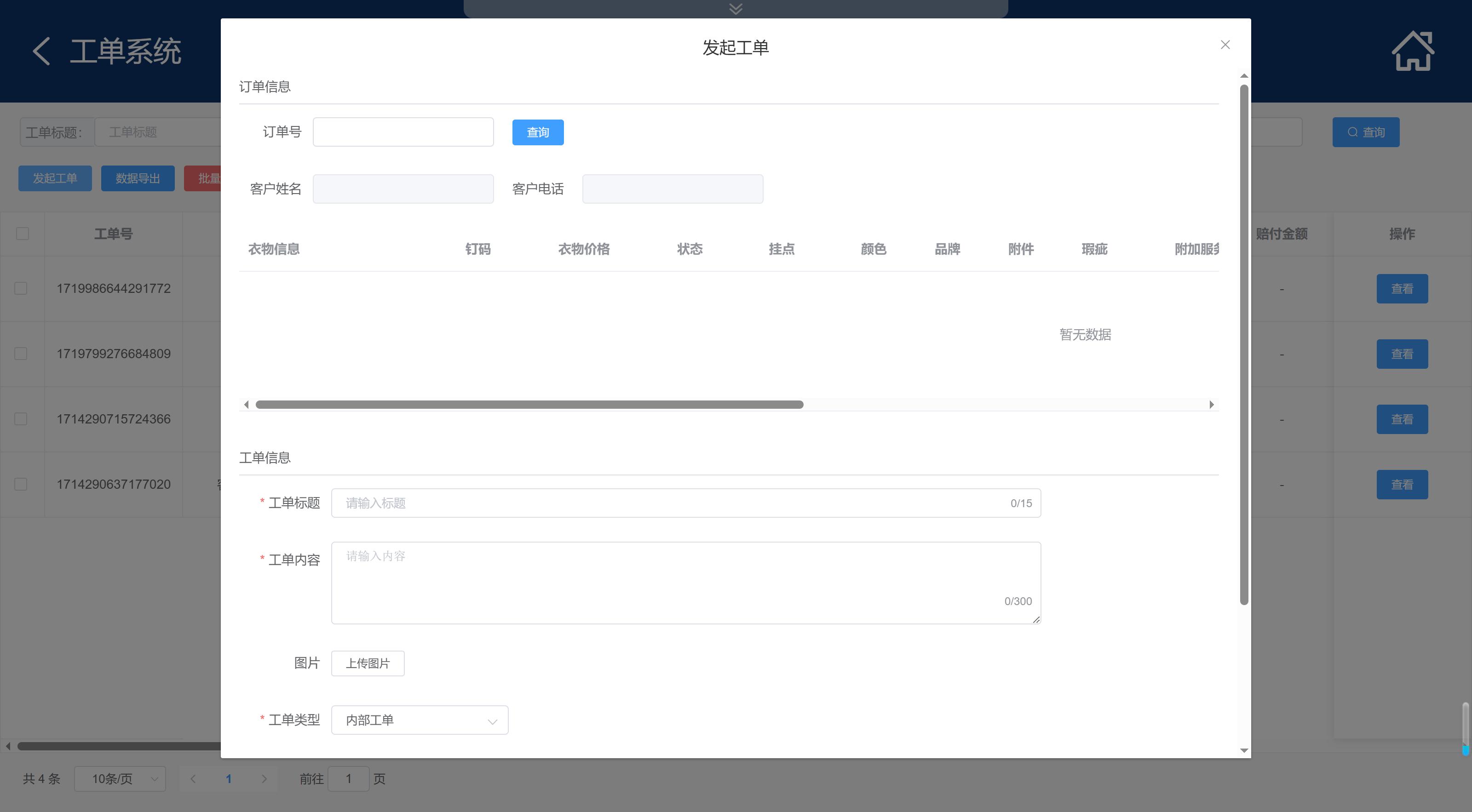This screenshot has height=812, width=1472.
Task: Click the home icon in header
Action: [x=1412, y=51]
